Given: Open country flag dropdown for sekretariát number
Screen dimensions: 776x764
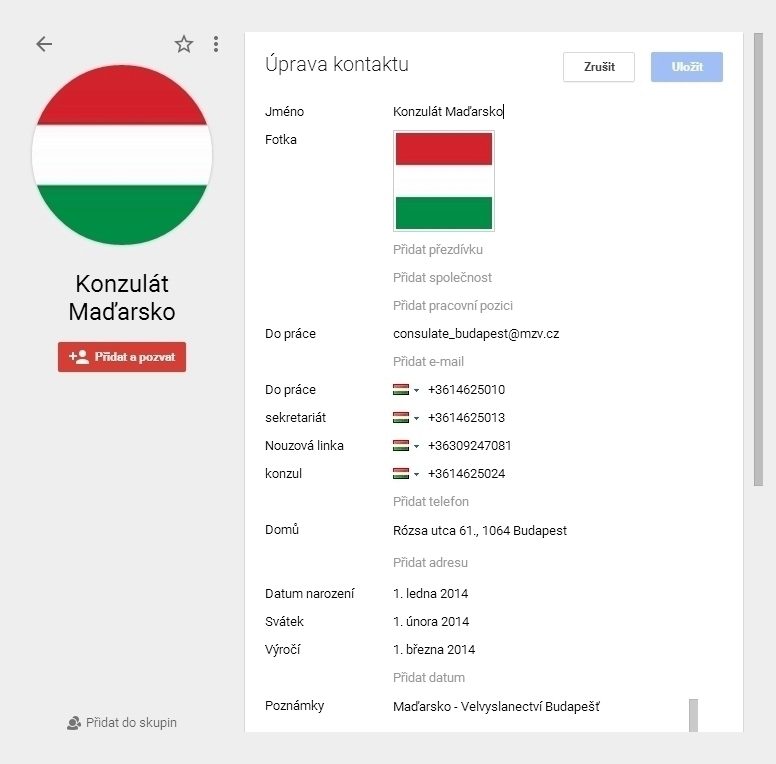Looking at the screenshot, I should [x=406, y=418].
